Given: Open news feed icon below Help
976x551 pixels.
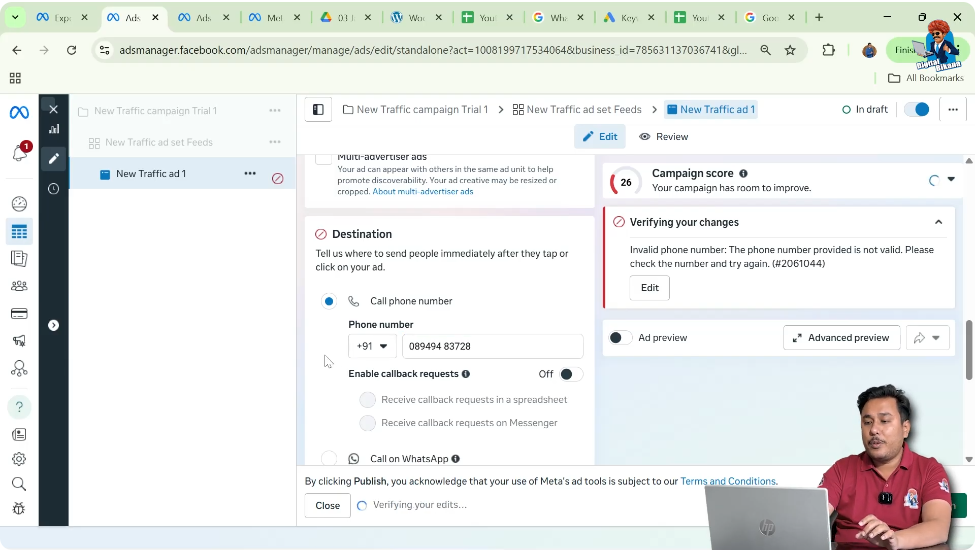Looking at the screenshot, I should coord(19,435).
